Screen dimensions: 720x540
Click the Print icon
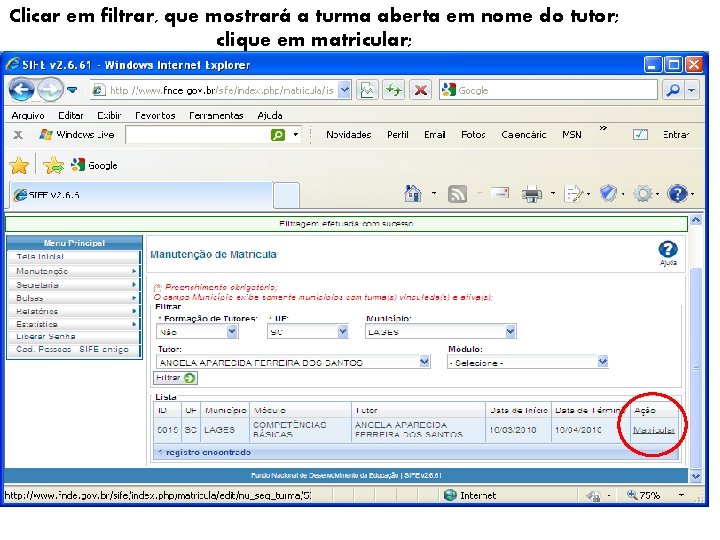[532, 194]
